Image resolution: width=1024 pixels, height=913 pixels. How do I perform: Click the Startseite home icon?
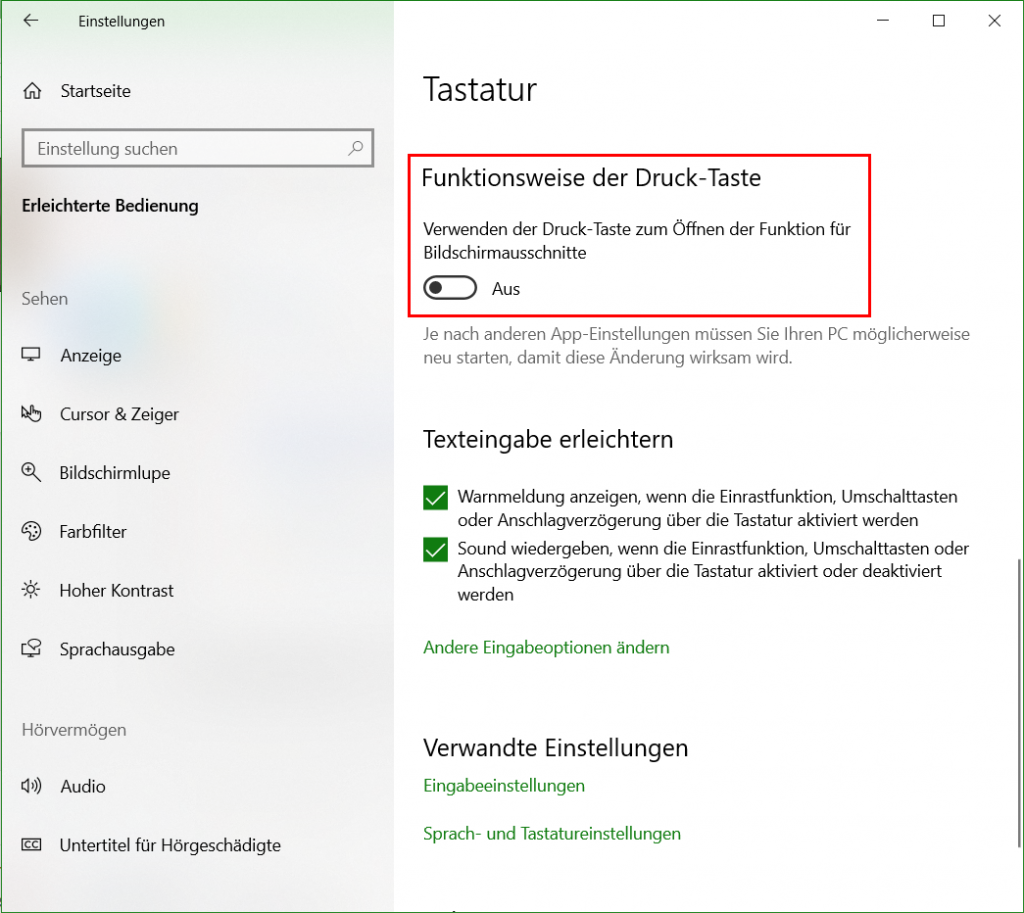33,90
